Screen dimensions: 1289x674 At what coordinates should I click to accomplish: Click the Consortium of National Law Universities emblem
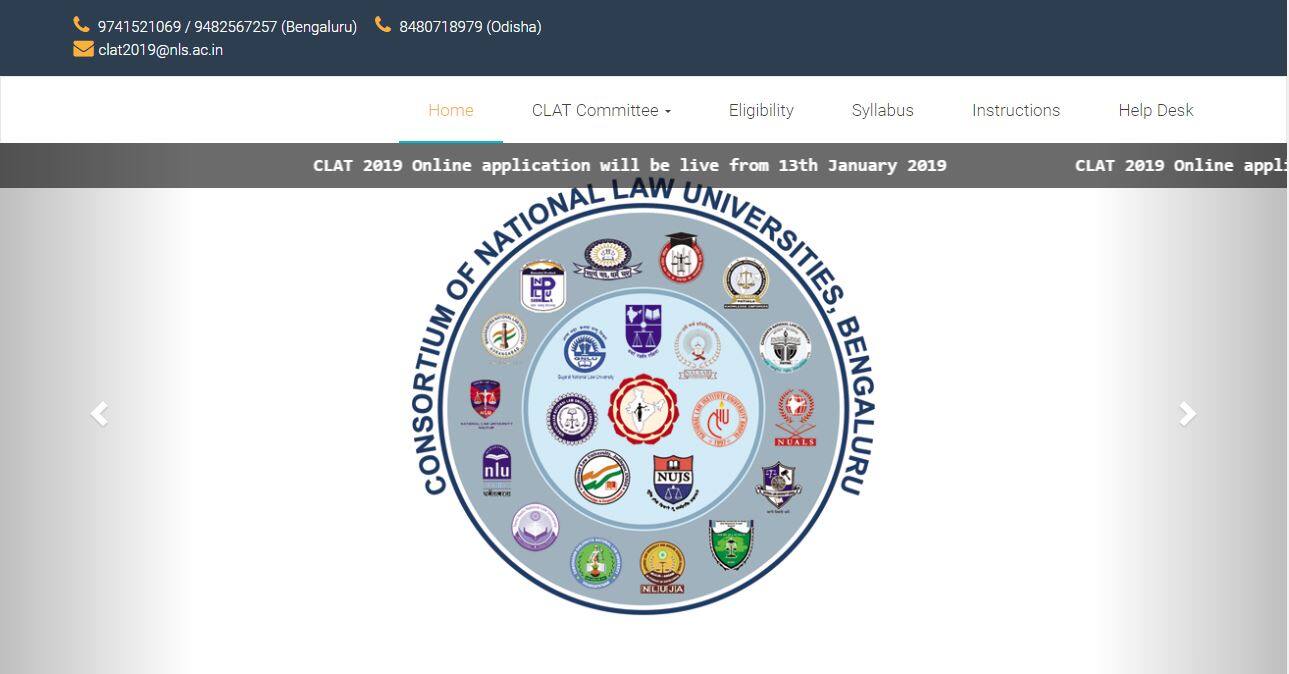click(x=643, y=397)
